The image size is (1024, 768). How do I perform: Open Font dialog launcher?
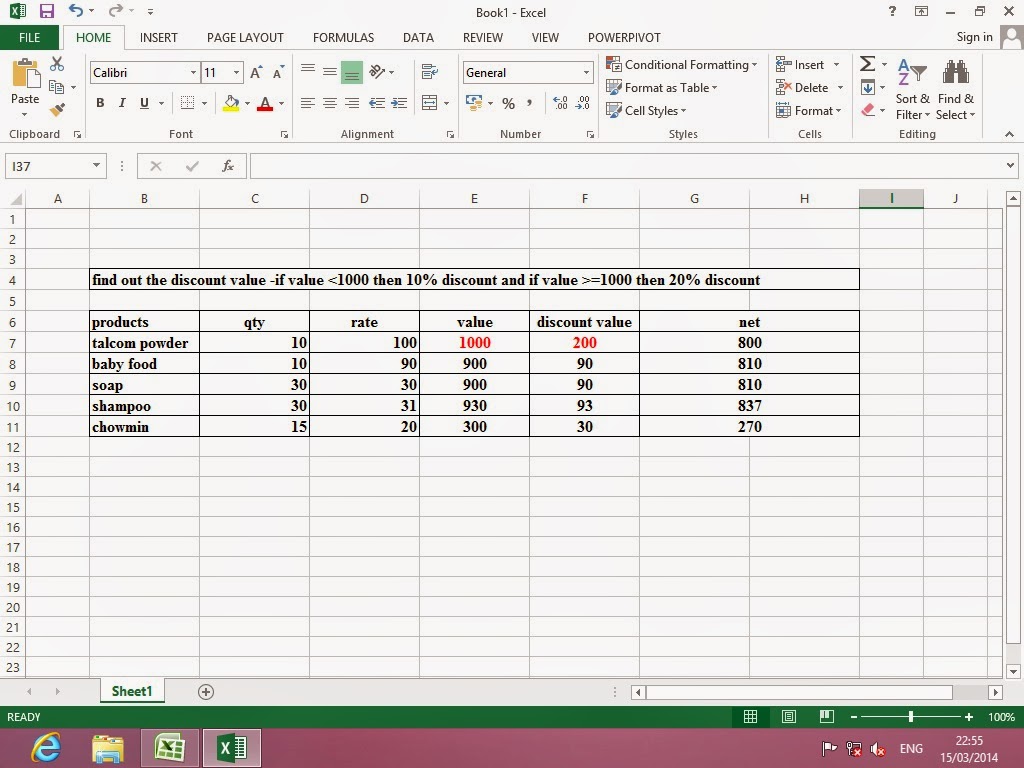[284, 135]
